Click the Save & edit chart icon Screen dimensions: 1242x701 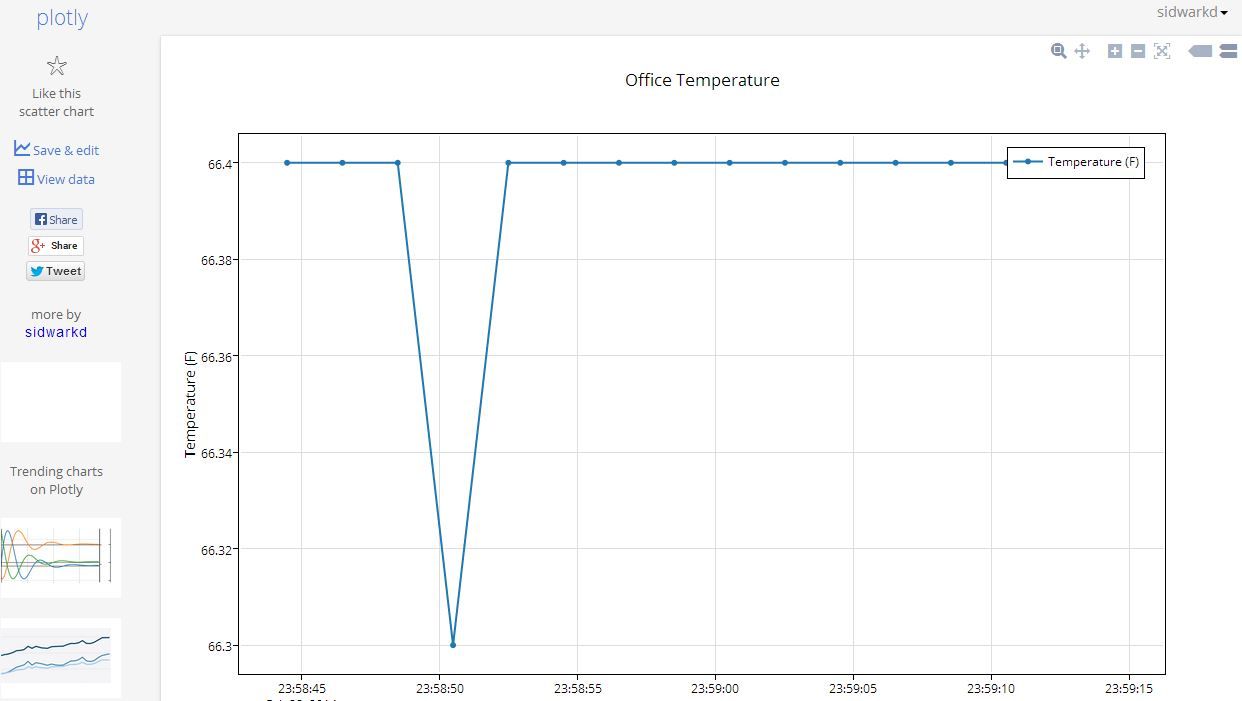[22, 149]
